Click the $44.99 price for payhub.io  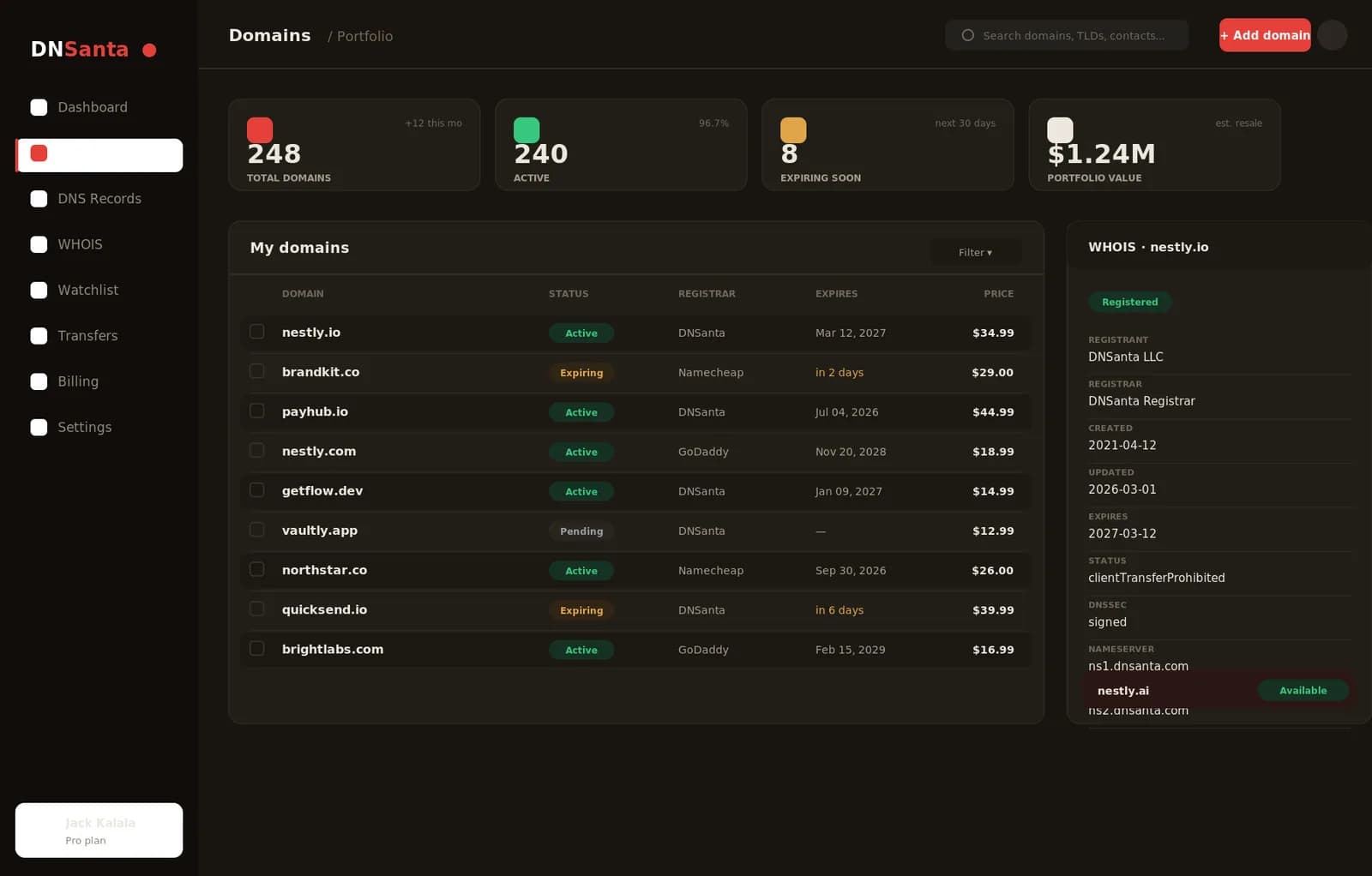[x=993, y=412]
